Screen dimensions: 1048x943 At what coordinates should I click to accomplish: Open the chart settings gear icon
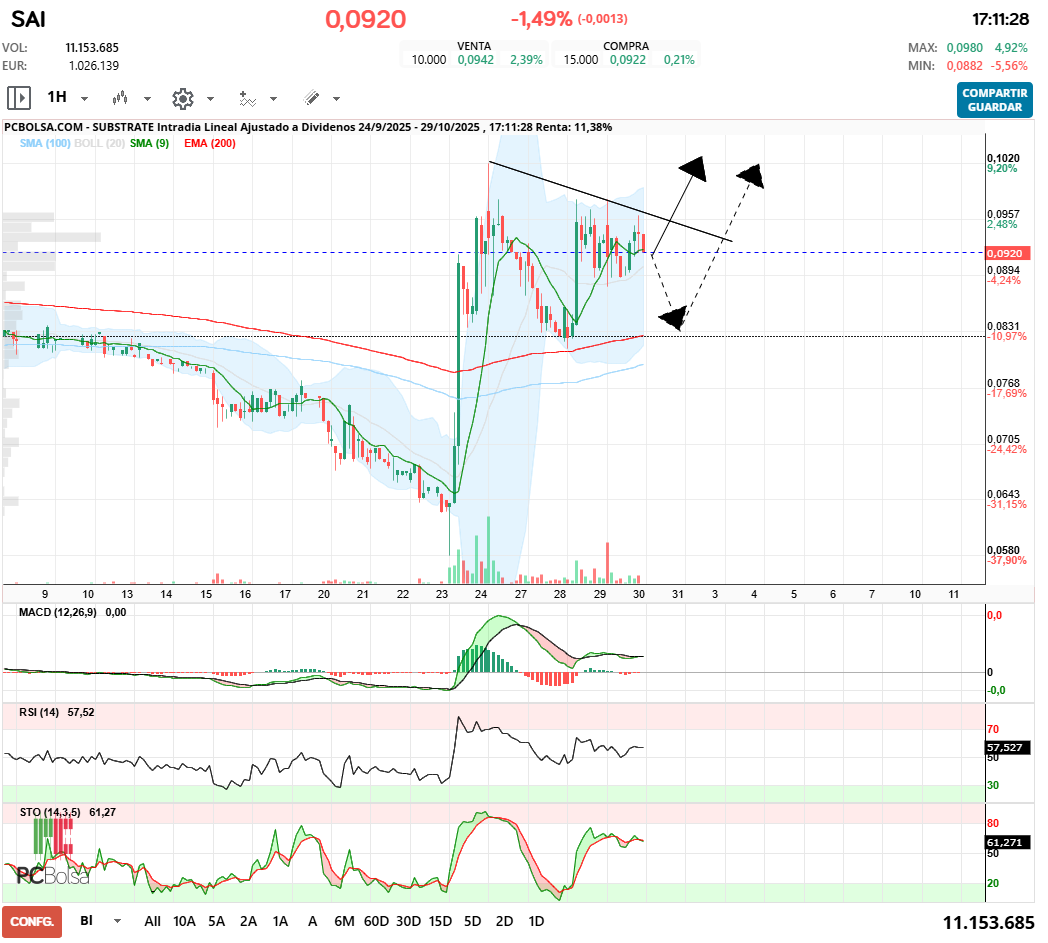click(182, 98)
